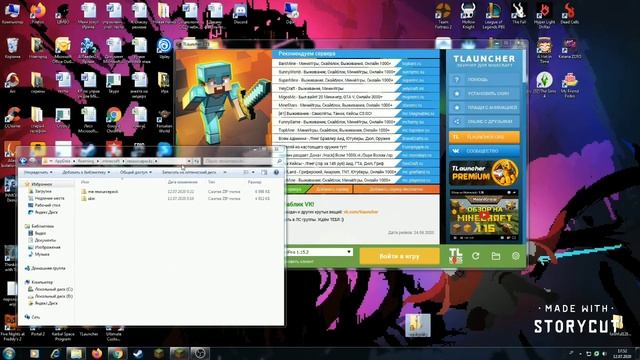640x360 pixels.
Task: Open the Organize menu in Explorer
Action: [38, 173]
